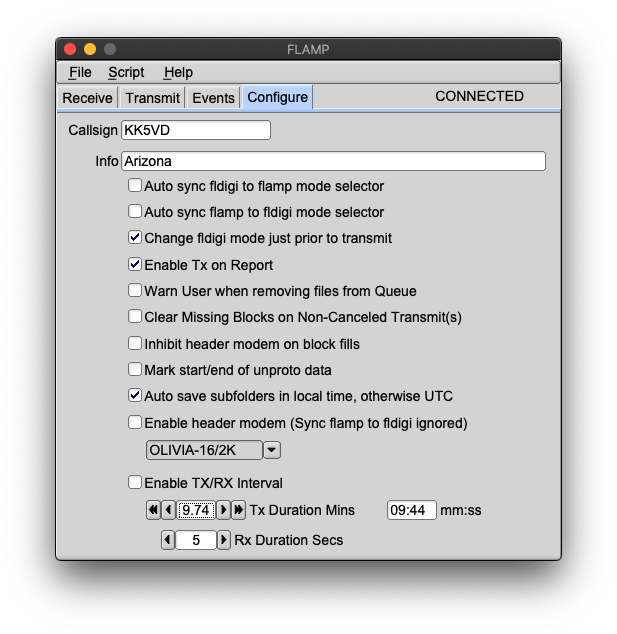Increase Tx Duration by large step double-arrow

tap(238, 510)
